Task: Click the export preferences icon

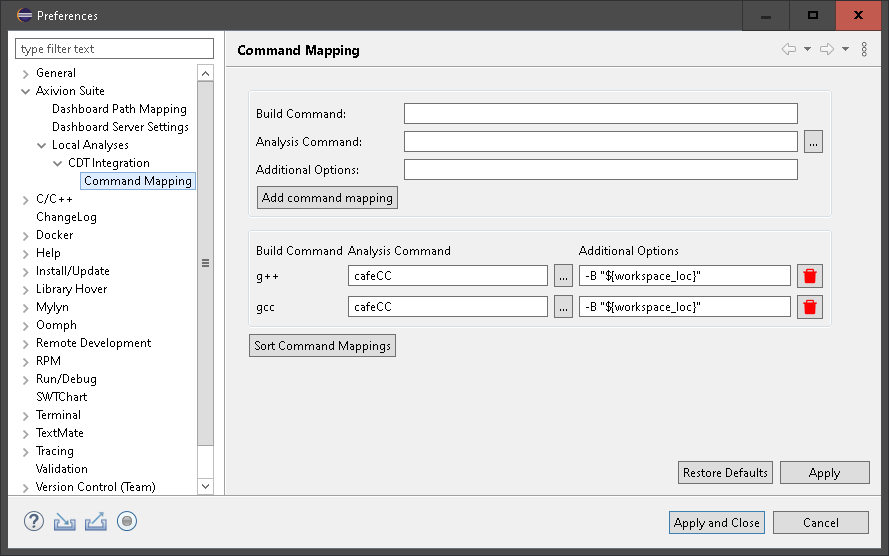Action: coord(96,521)
